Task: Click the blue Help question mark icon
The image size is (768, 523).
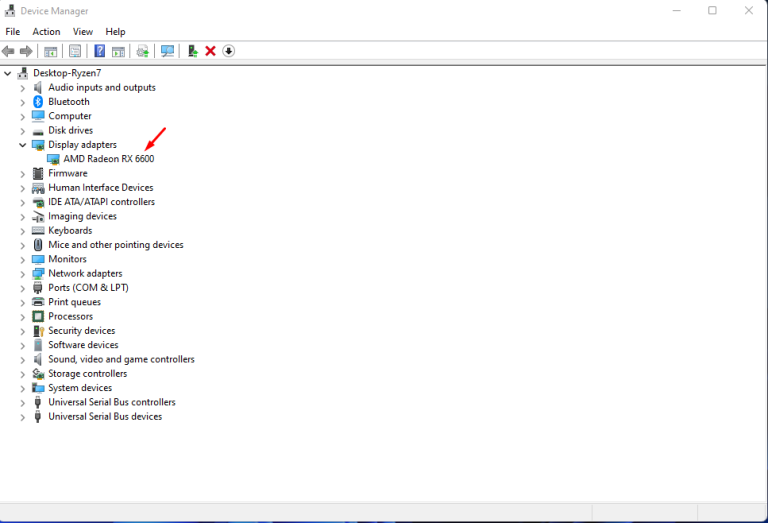Action: point(99,51)
